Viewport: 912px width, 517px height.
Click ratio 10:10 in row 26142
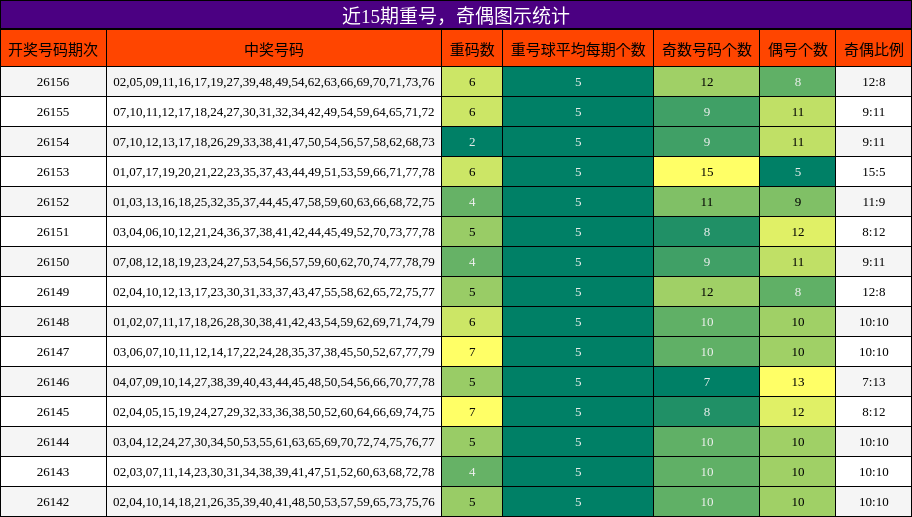click(x=874, y=502)
